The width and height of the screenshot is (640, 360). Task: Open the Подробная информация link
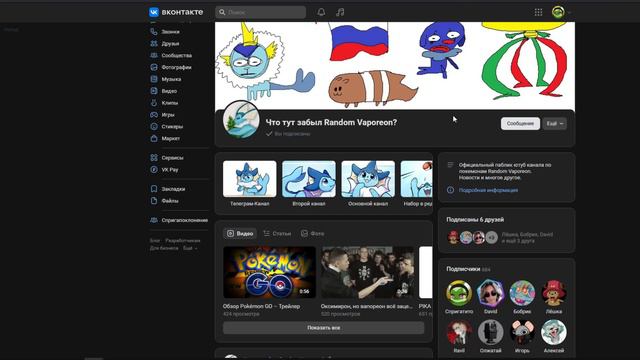(x=488, y=190)
